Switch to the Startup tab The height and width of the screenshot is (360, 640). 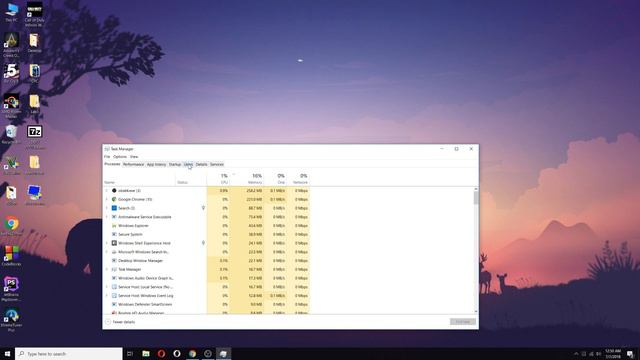coord(175,164)
